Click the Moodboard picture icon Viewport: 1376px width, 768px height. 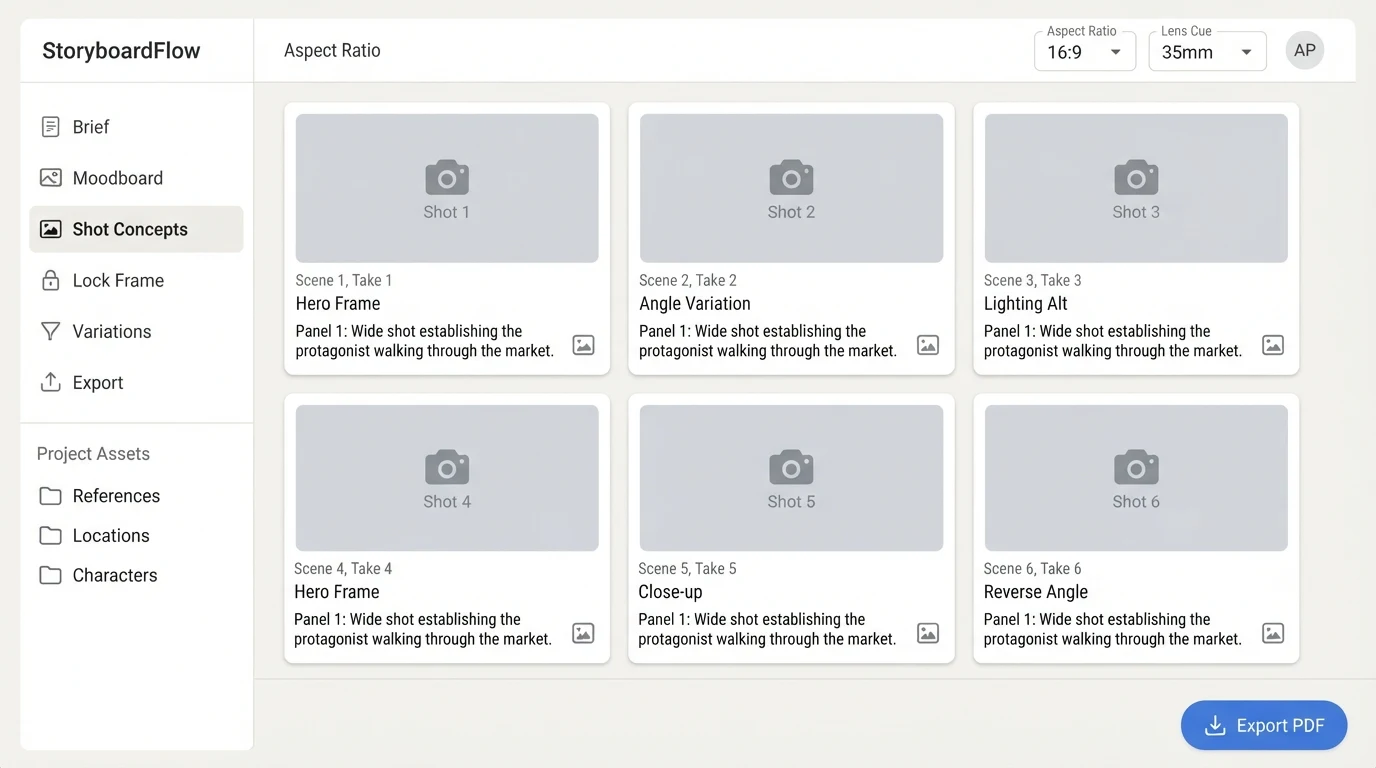[50, 178]
